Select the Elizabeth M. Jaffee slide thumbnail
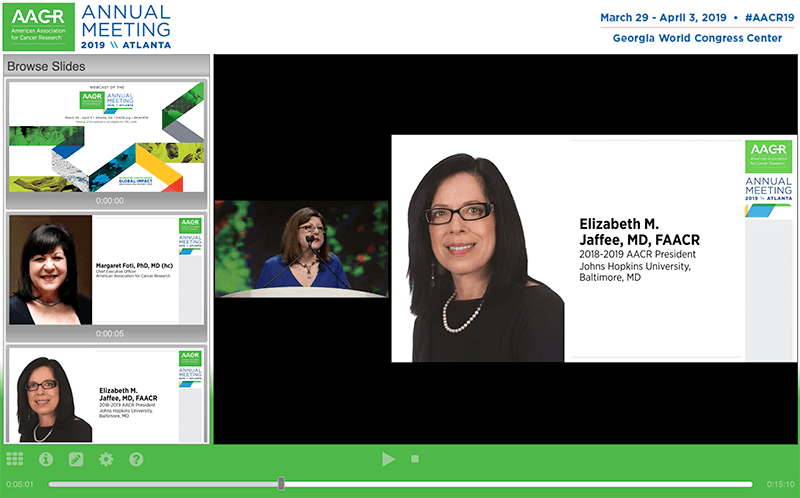800x498 pixels. [107, 395]
